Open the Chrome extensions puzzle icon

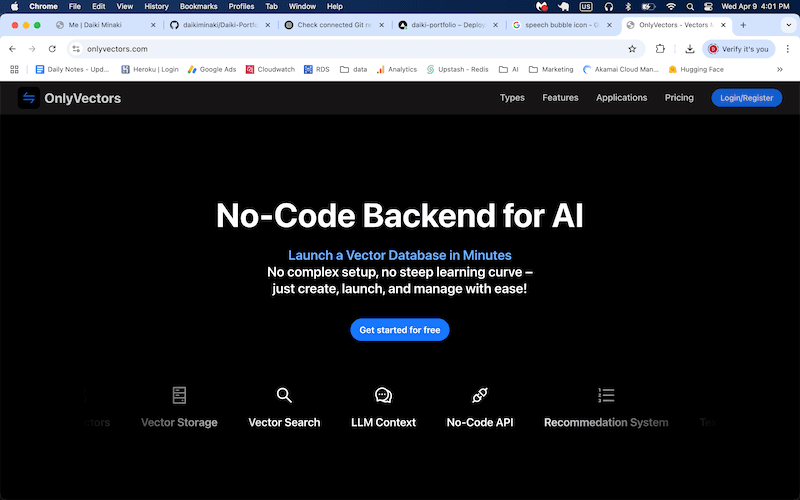(x=660, y=49)
